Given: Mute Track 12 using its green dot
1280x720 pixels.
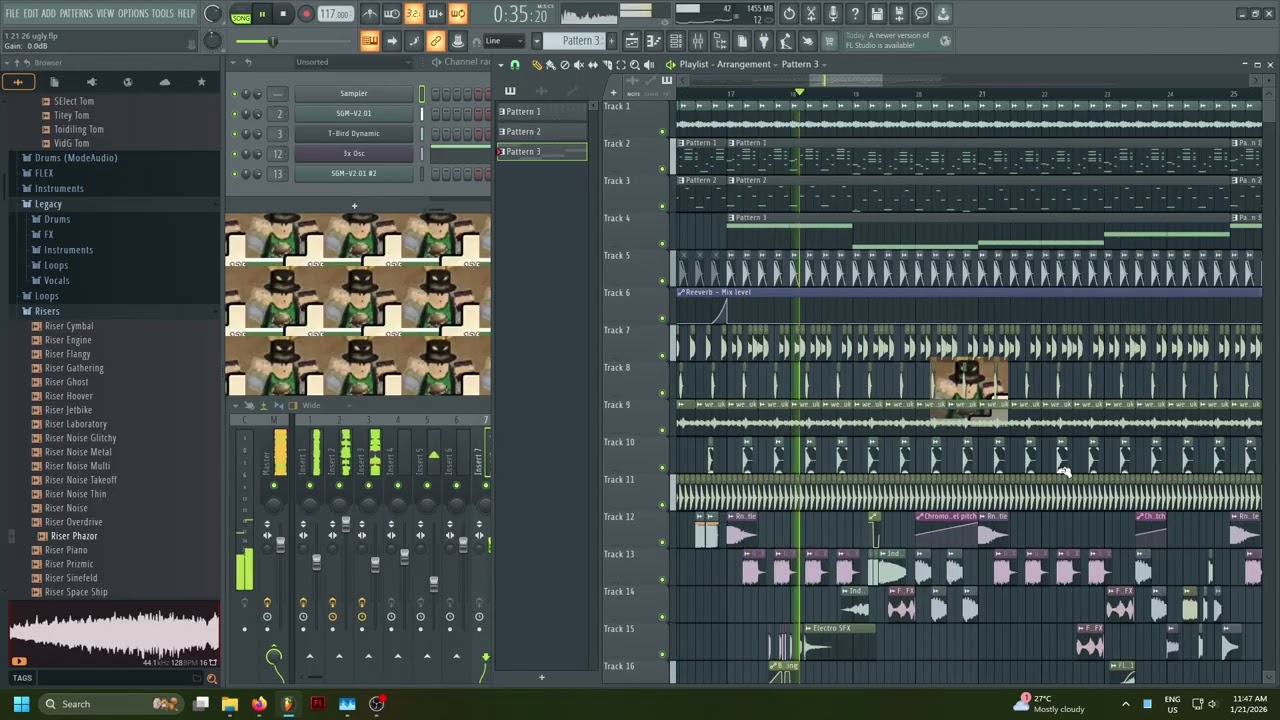Looking at the screenshot, I should tap(662, 542).
